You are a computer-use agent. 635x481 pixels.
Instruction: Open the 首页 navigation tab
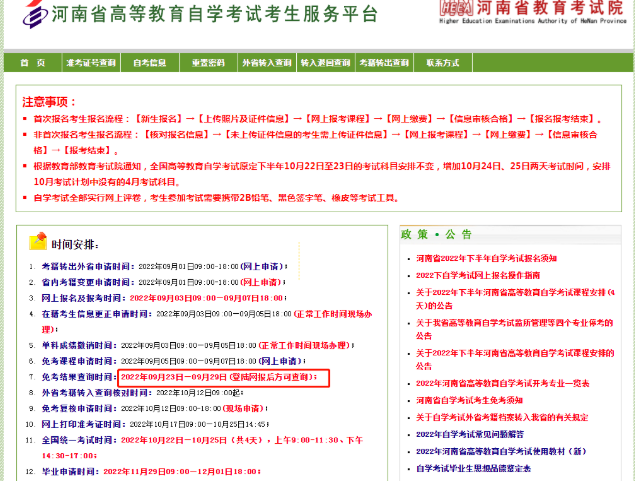point(33,63)
